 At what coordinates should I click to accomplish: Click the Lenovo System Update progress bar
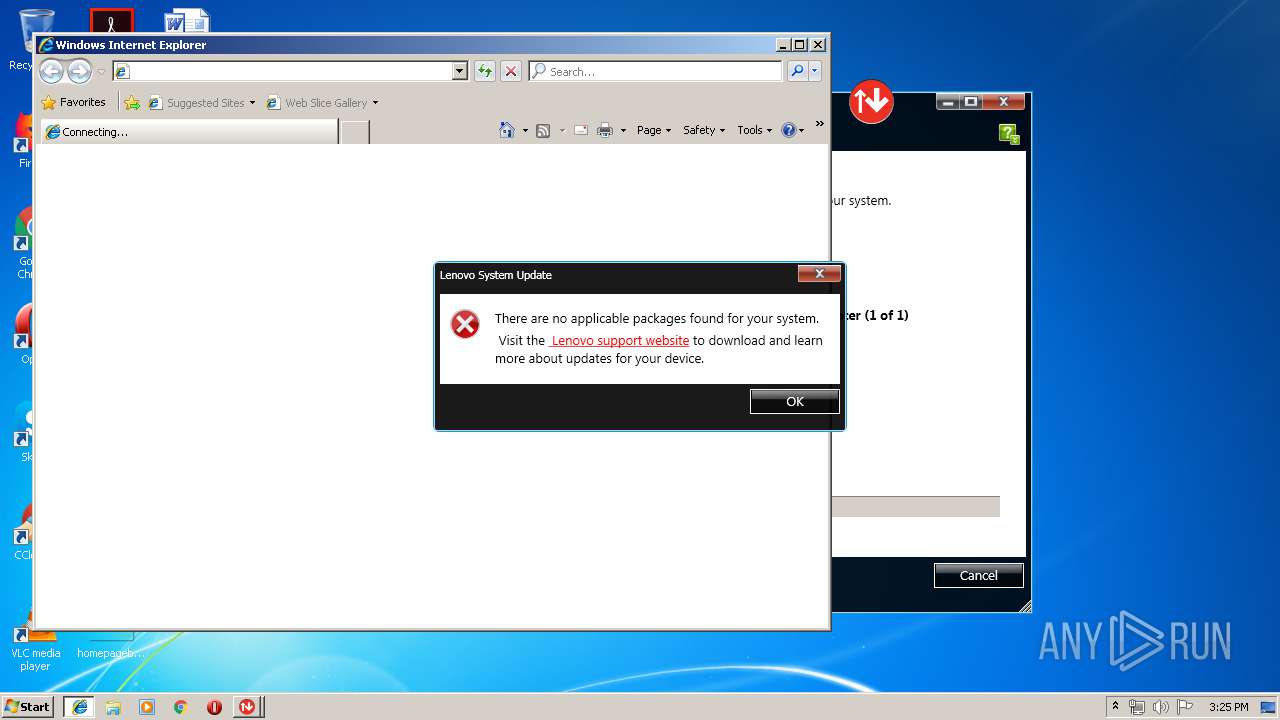pyautogui.click(x=915, y=506)
